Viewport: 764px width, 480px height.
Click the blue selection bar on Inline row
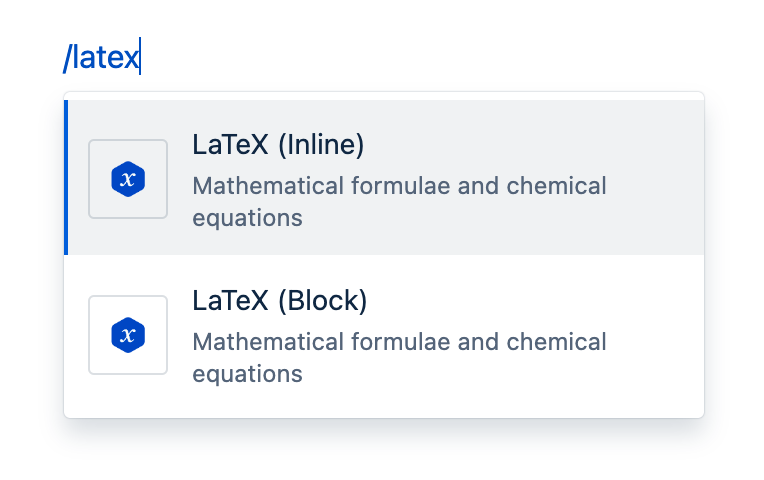tap(66, 178)
